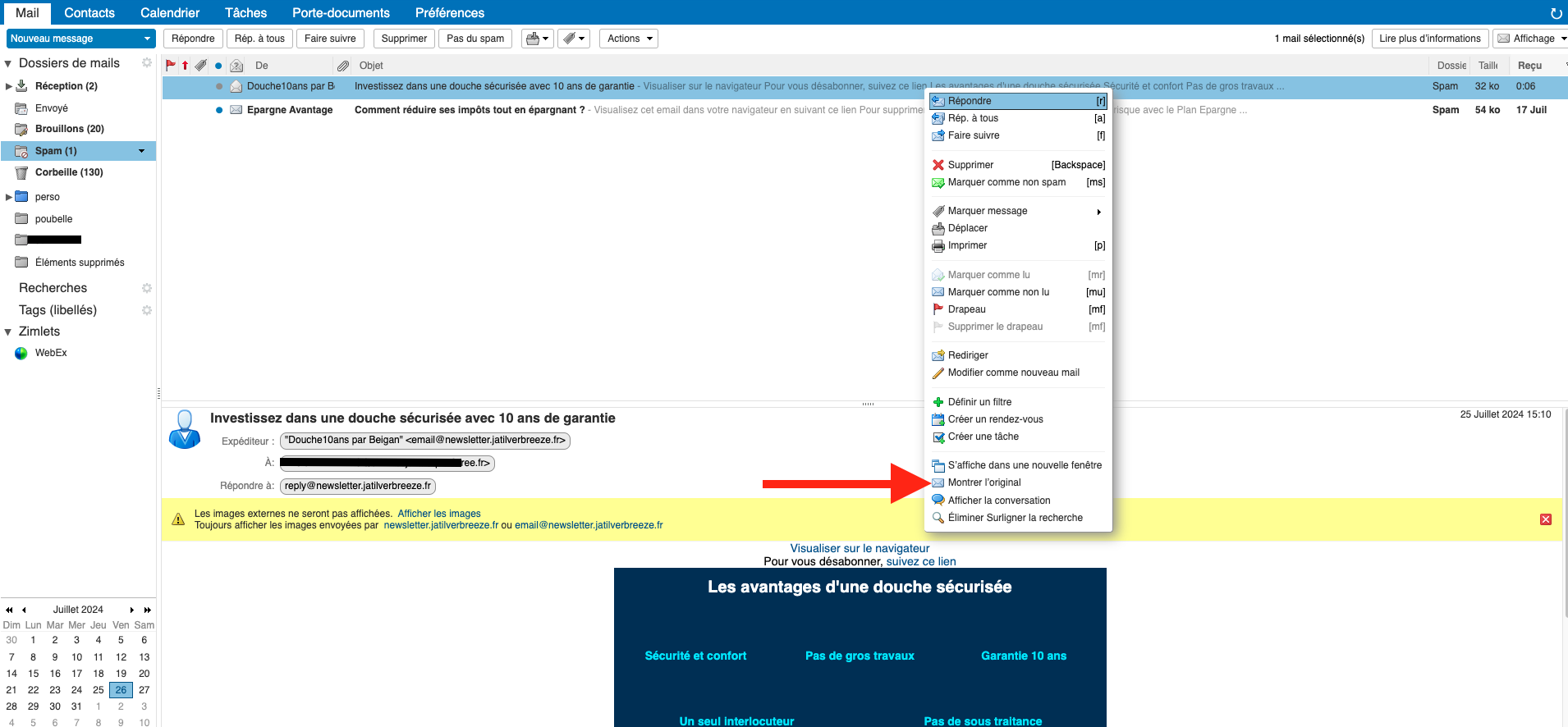Click the reply-to address bubble

click(x=358, y=486)
